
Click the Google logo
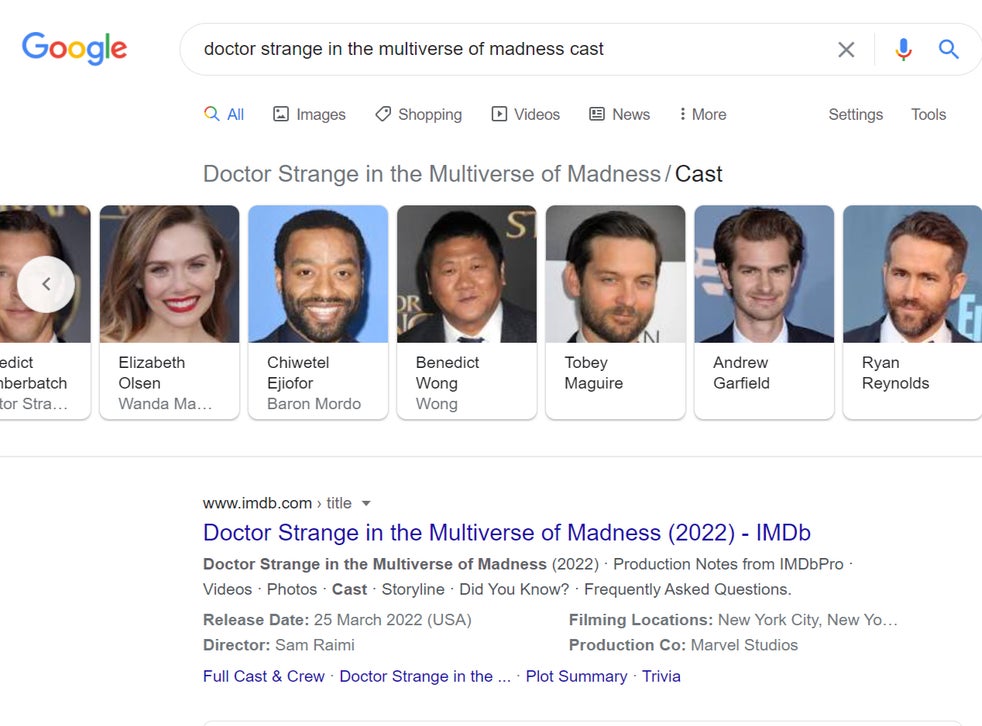click(x=74, y=48)
